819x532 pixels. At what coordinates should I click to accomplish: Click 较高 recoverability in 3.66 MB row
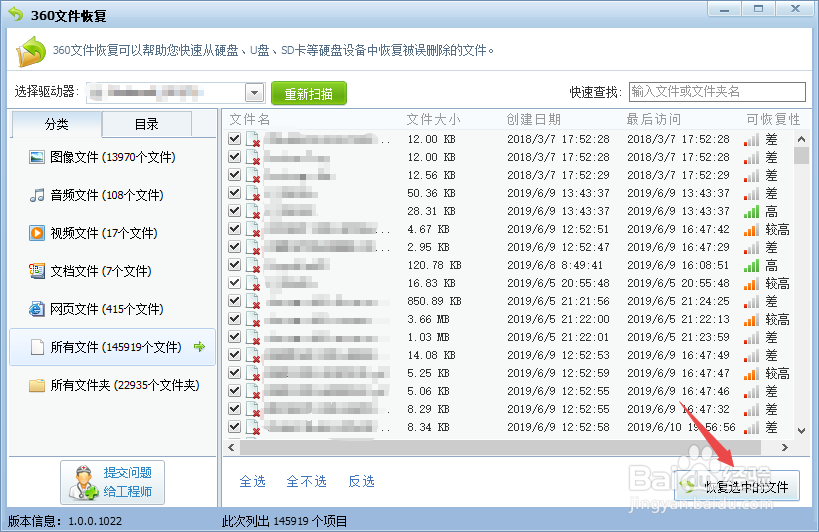tap(777, 320)
